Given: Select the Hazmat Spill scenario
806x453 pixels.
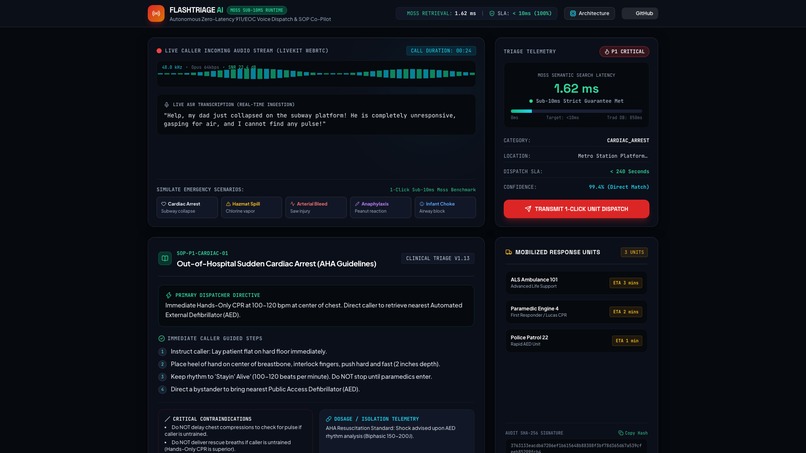Looking at the screenshot, I should coord(251,207).
